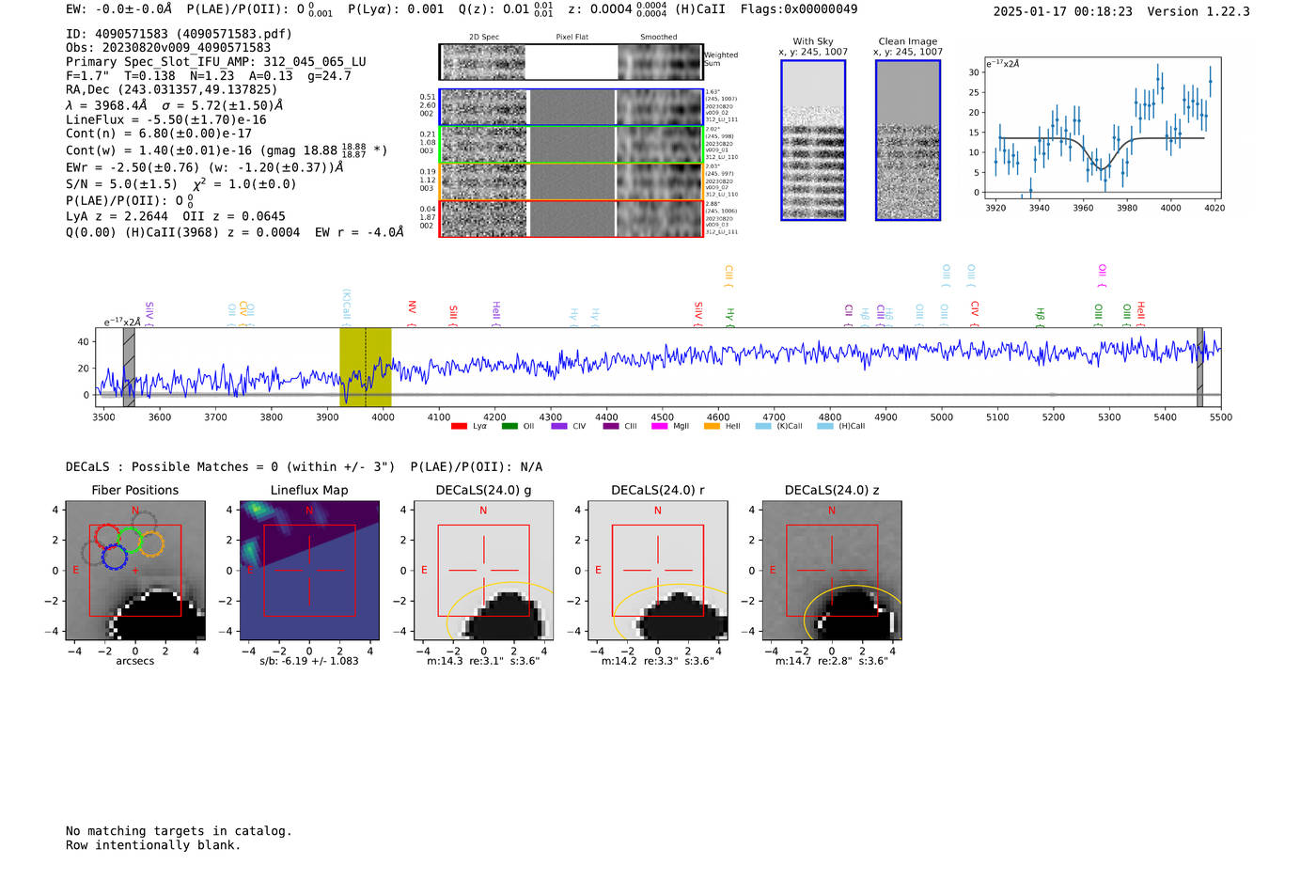Click the Weighted Sum label

[x=721, y=59]
